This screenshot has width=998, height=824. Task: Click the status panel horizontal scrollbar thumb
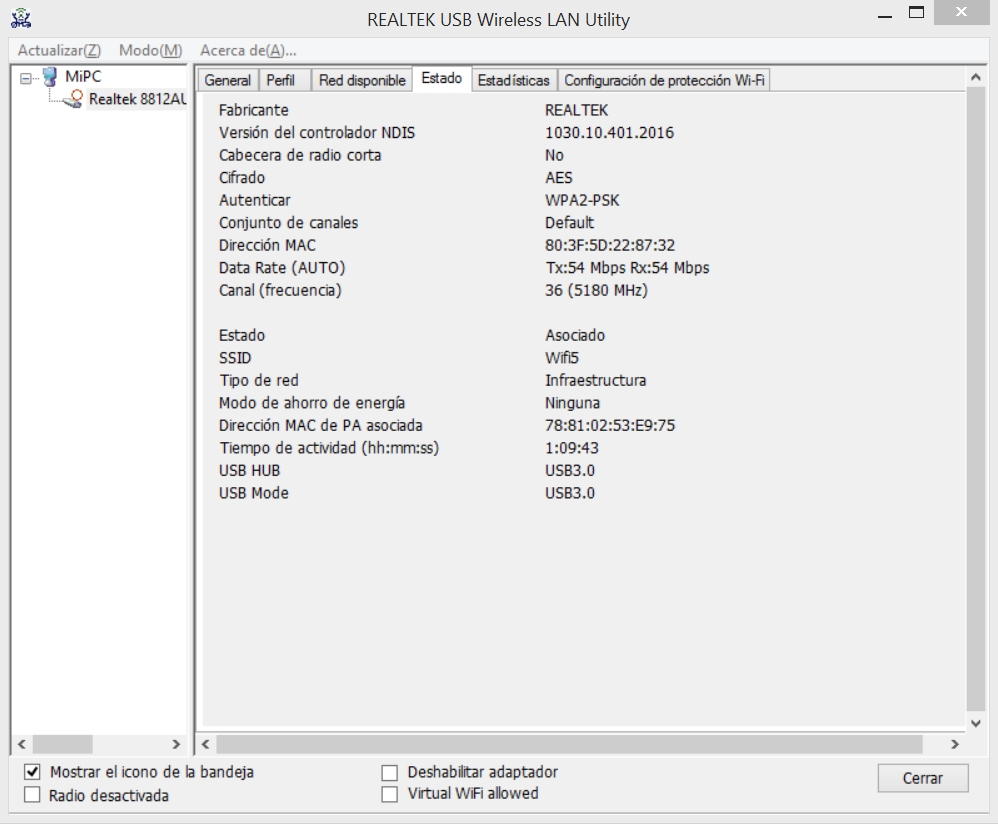pyautogui.click(x=570, y=744)
